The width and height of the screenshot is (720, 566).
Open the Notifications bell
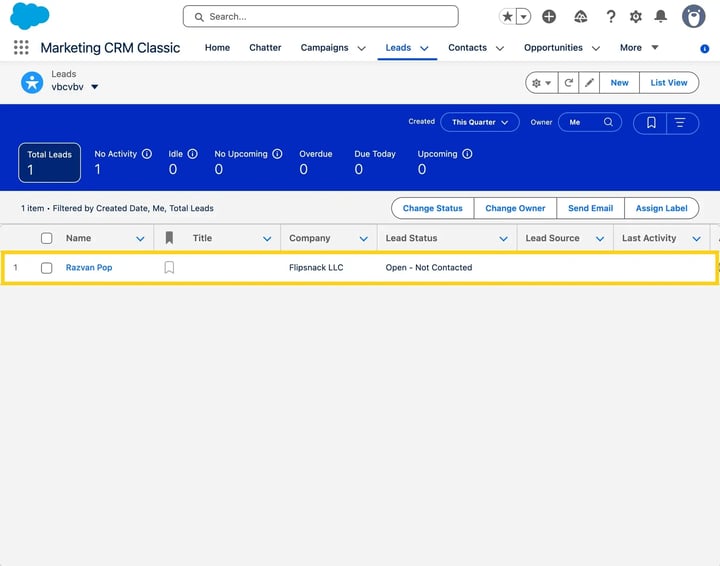[x=661, y=17]
